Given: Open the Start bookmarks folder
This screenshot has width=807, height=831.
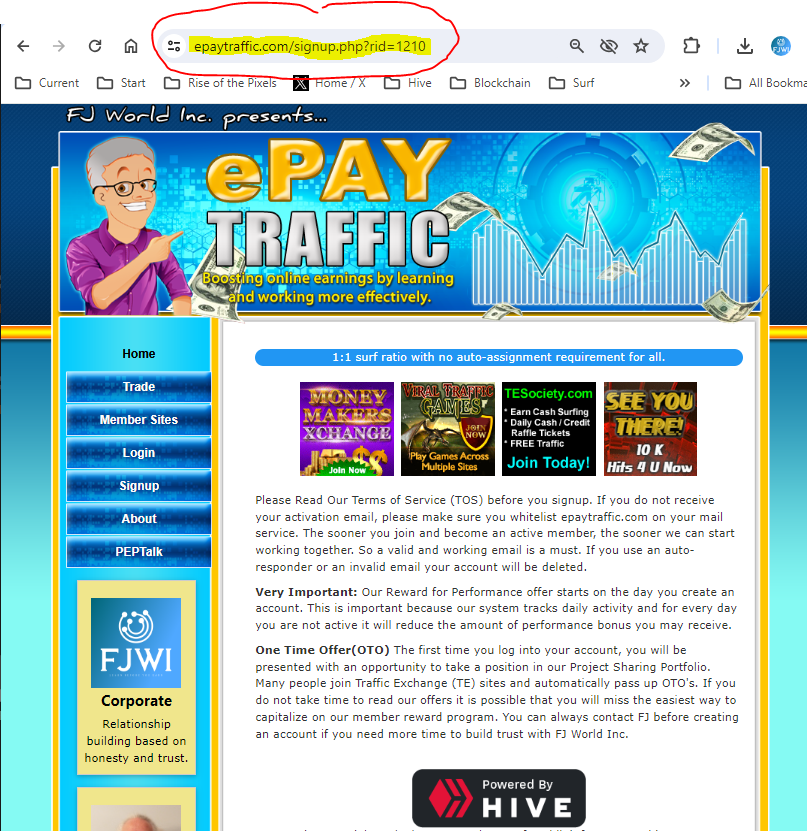Looking at the screenshot, I should point(121,83).
